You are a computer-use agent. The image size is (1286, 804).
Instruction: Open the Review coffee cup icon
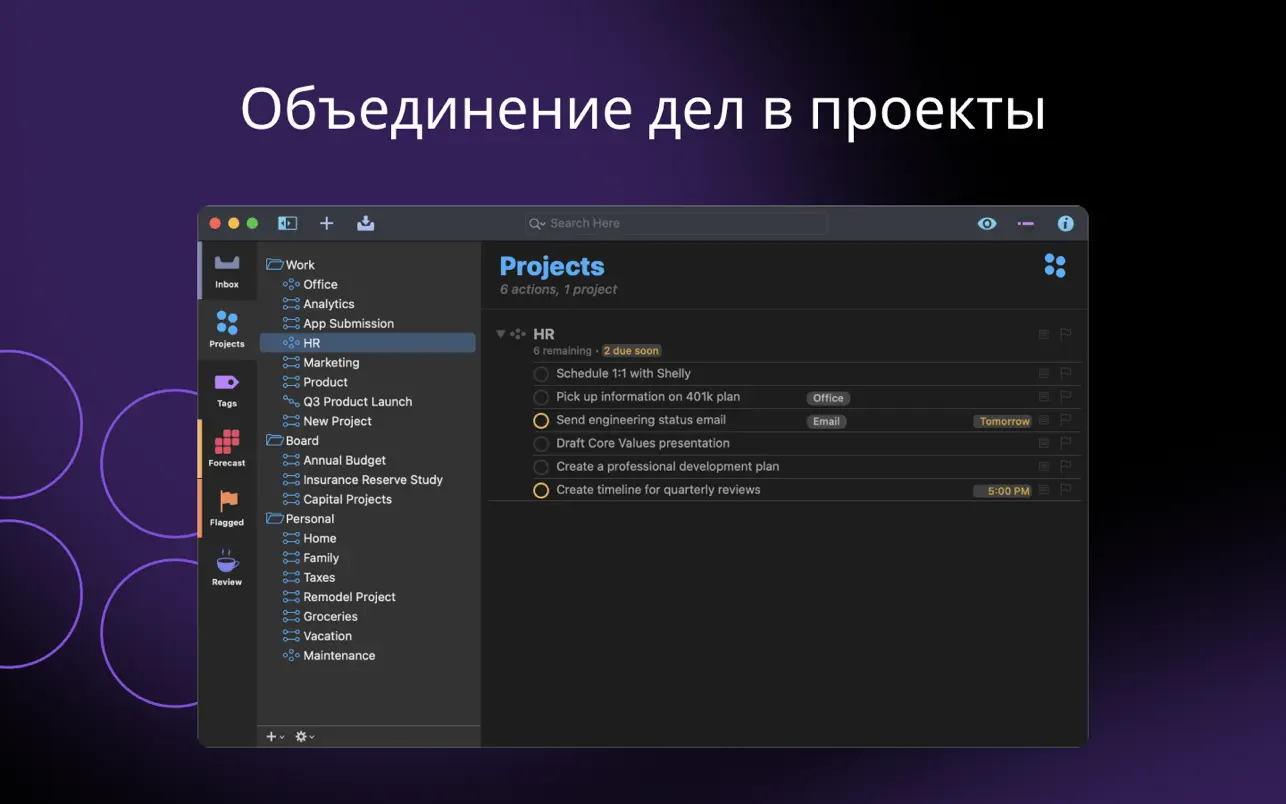[x=227, y=567]
